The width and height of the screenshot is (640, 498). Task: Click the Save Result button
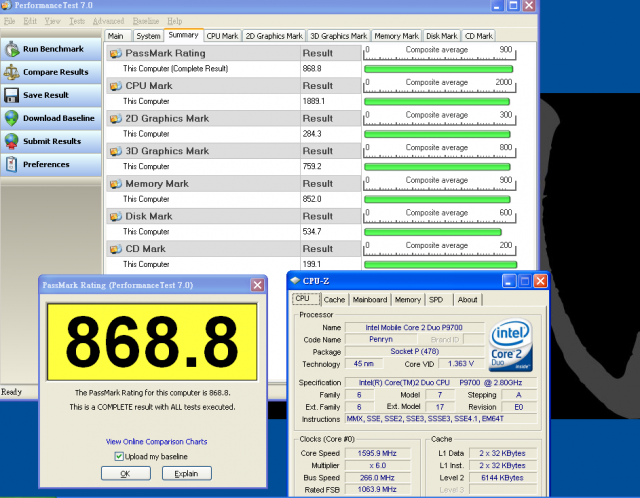pyautogui.click(x=51, y=95)
